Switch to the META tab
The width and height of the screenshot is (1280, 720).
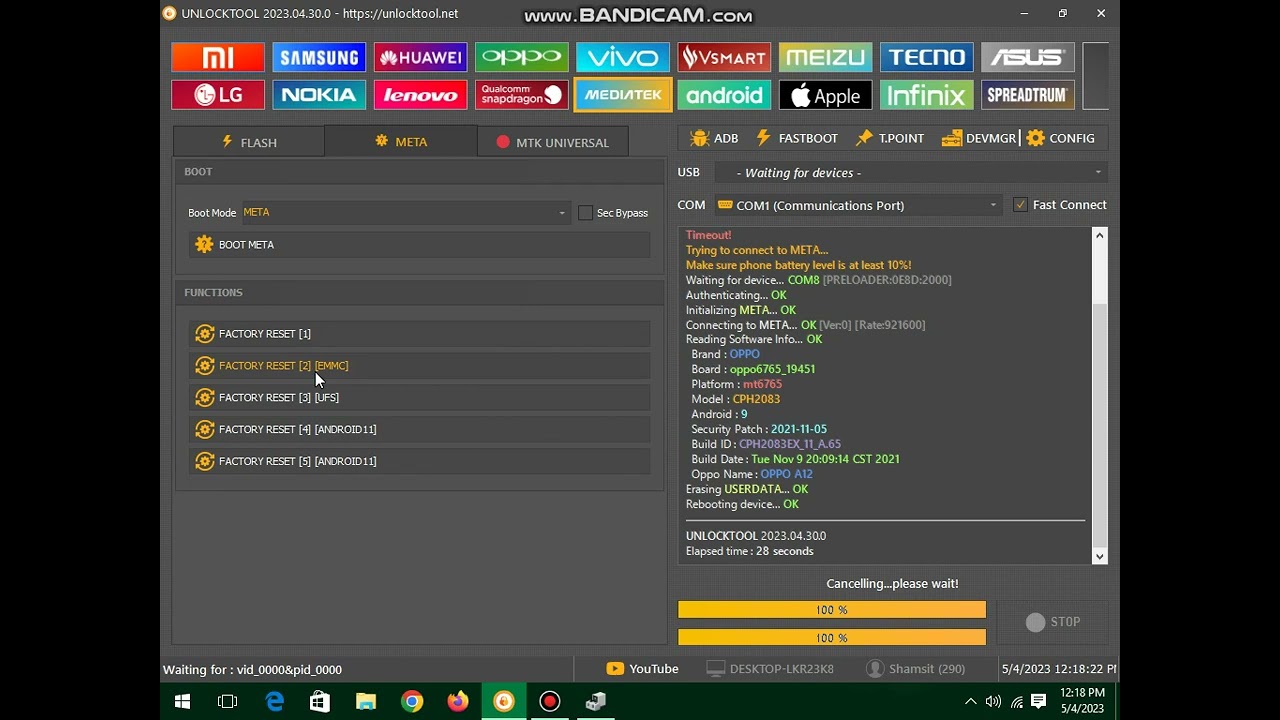[x=401, y=142]
